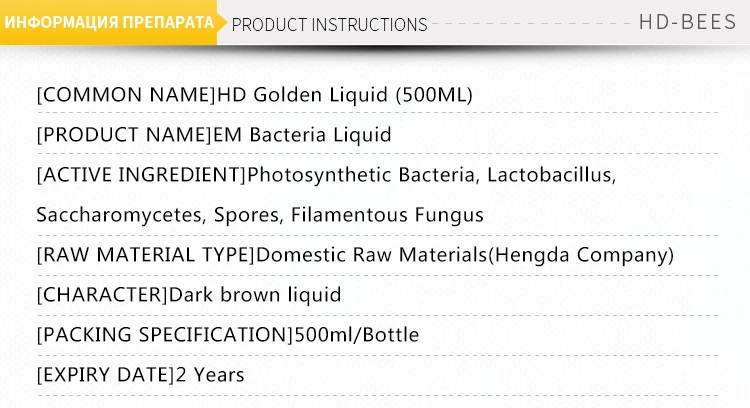Viewport: 750px width, 408px height.
Task: Click the [PRODUCT NAME] label
Action: pyautogui.click(x=124, y=135)
